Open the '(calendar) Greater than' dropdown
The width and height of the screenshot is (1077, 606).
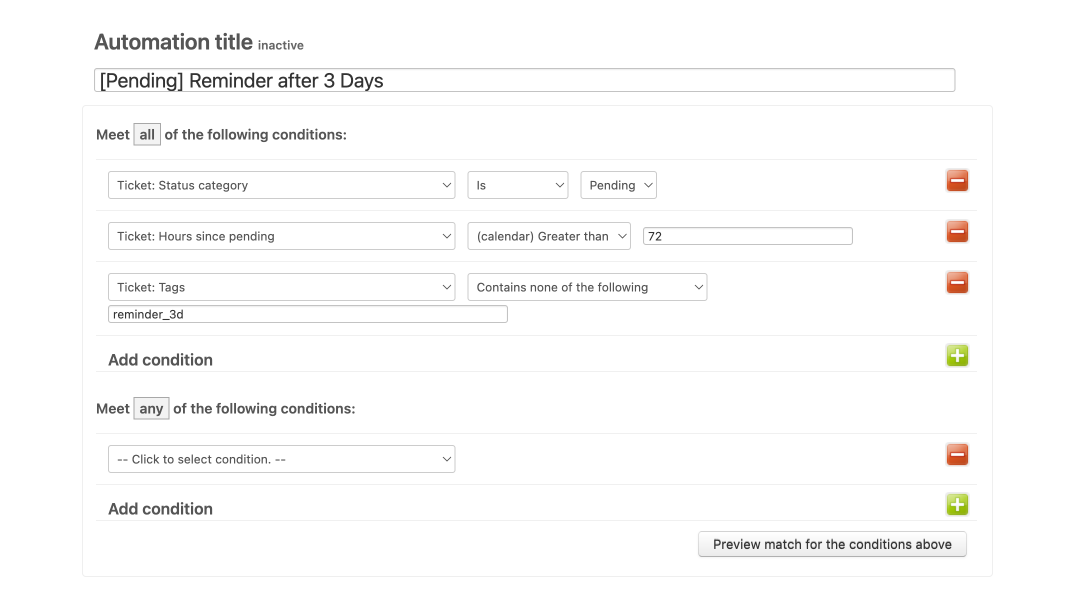click(549, 236)
